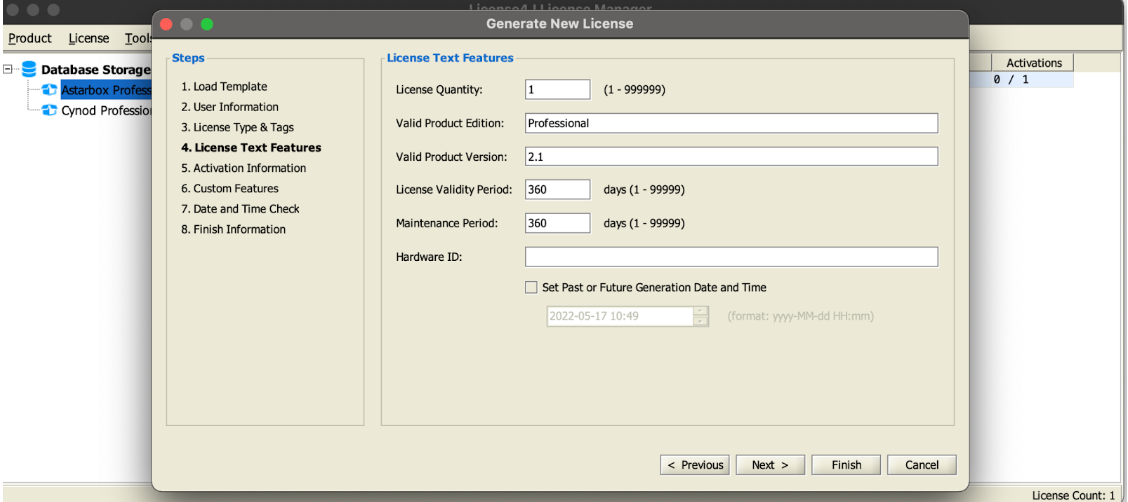Close the dialog with the red button

(167, 23)
